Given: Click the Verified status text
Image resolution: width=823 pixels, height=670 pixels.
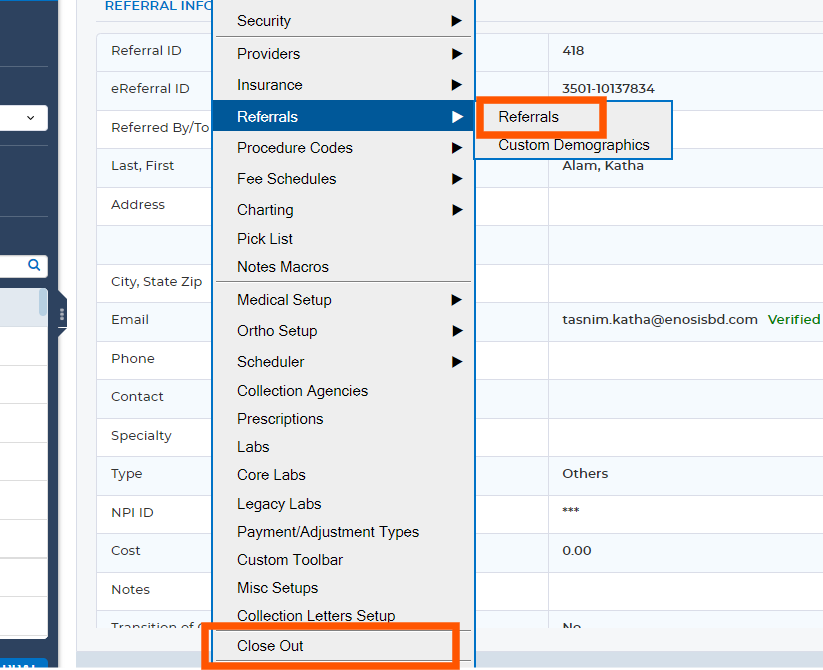Looking at the screenshot, I should 794,320.
